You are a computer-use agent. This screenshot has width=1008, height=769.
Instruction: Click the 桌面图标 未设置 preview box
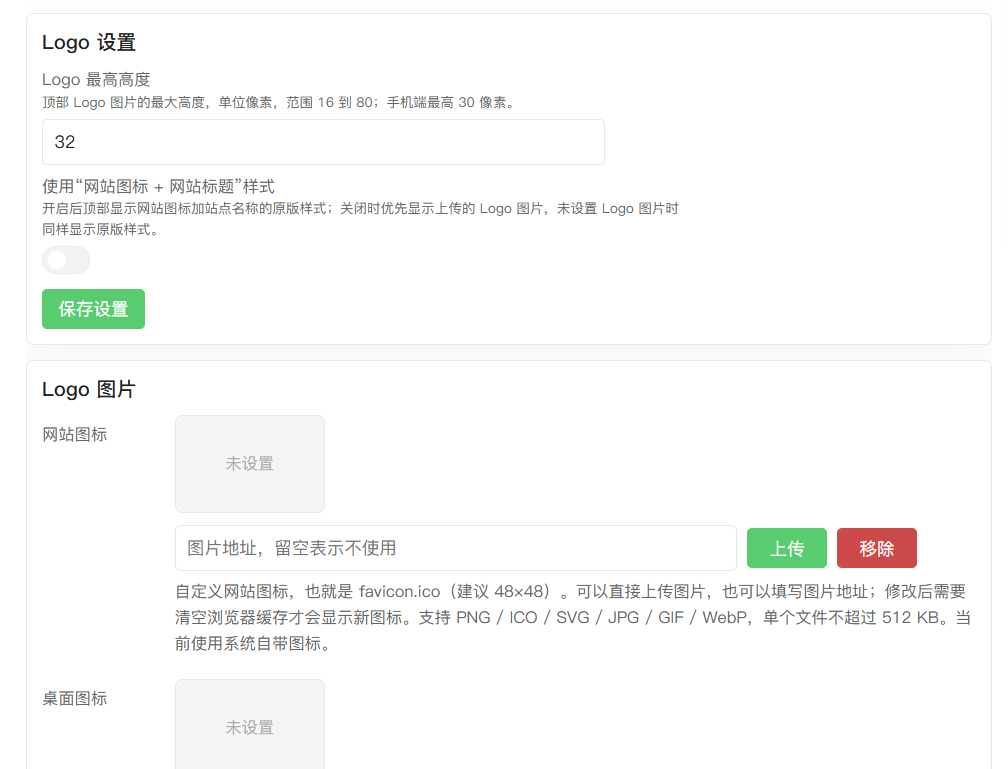(250, 725)
